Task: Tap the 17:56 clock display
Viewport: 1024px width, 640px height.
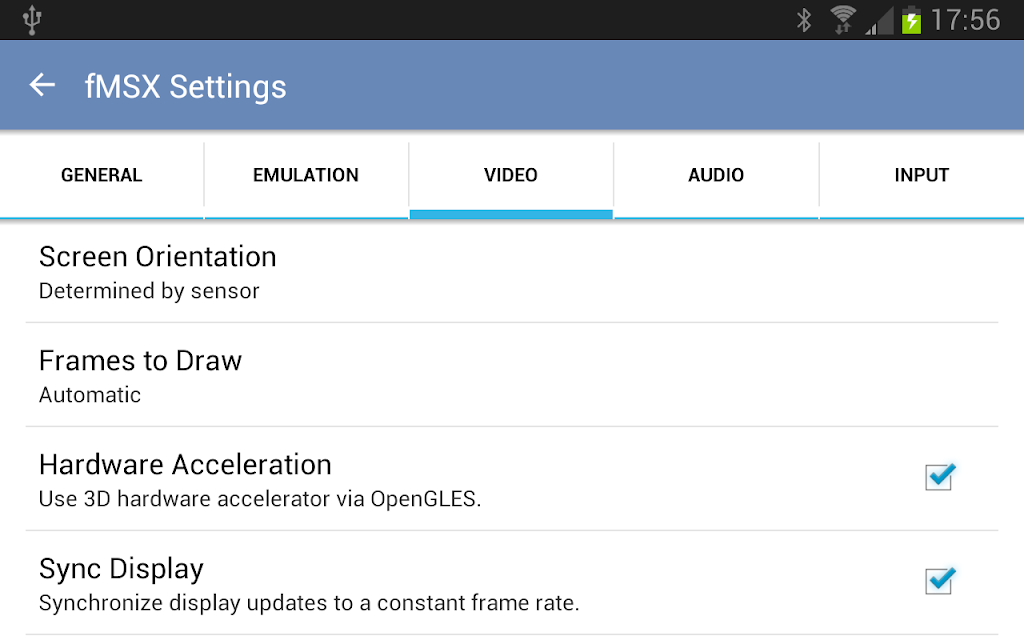Action: 965,20
